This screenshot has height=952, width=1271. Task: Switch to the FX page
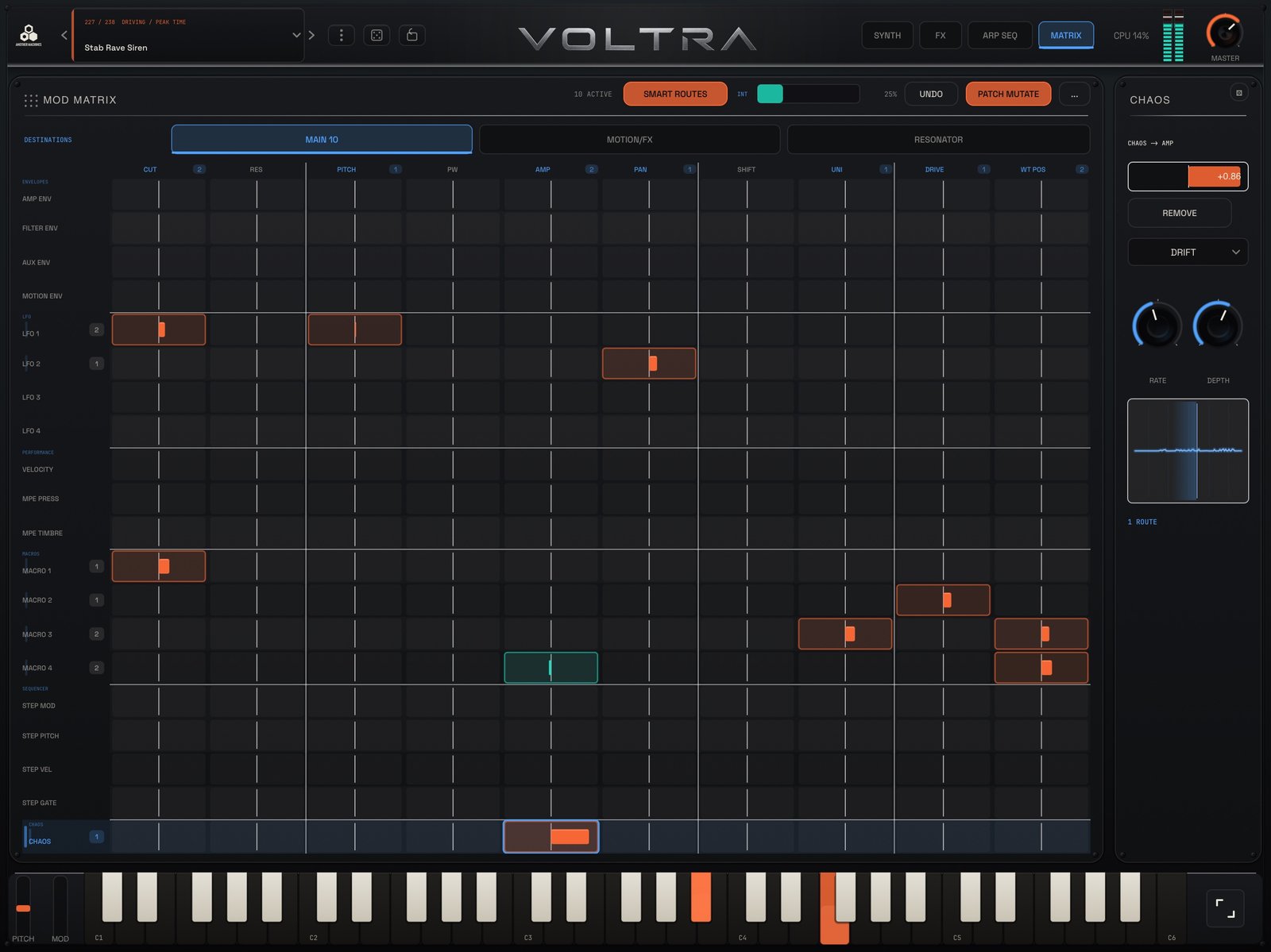coord(941,36)
